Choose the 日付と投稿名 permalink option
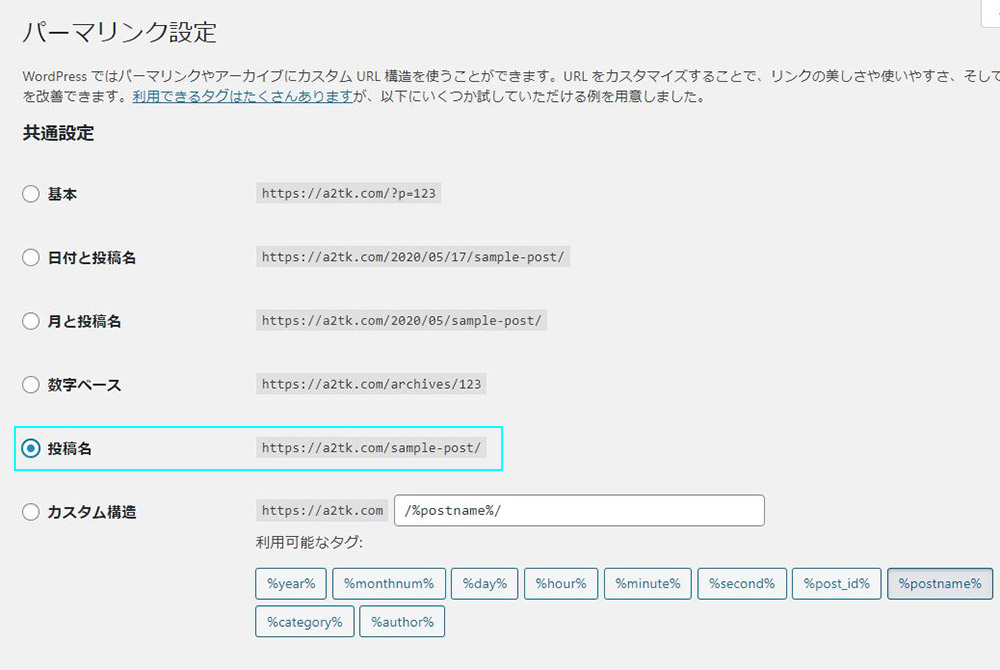The image size is (1000, 670). click(x=31, y=258)
